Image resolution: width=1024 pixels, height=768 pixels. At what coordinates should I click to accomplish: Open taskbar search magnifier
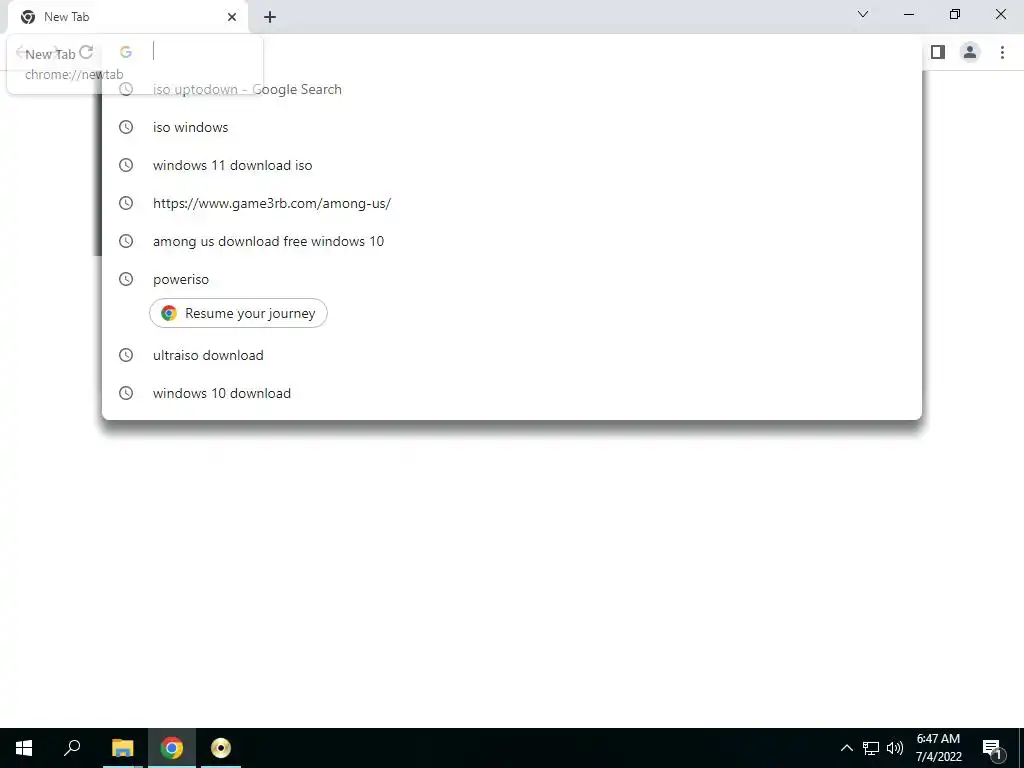(72, 747)
